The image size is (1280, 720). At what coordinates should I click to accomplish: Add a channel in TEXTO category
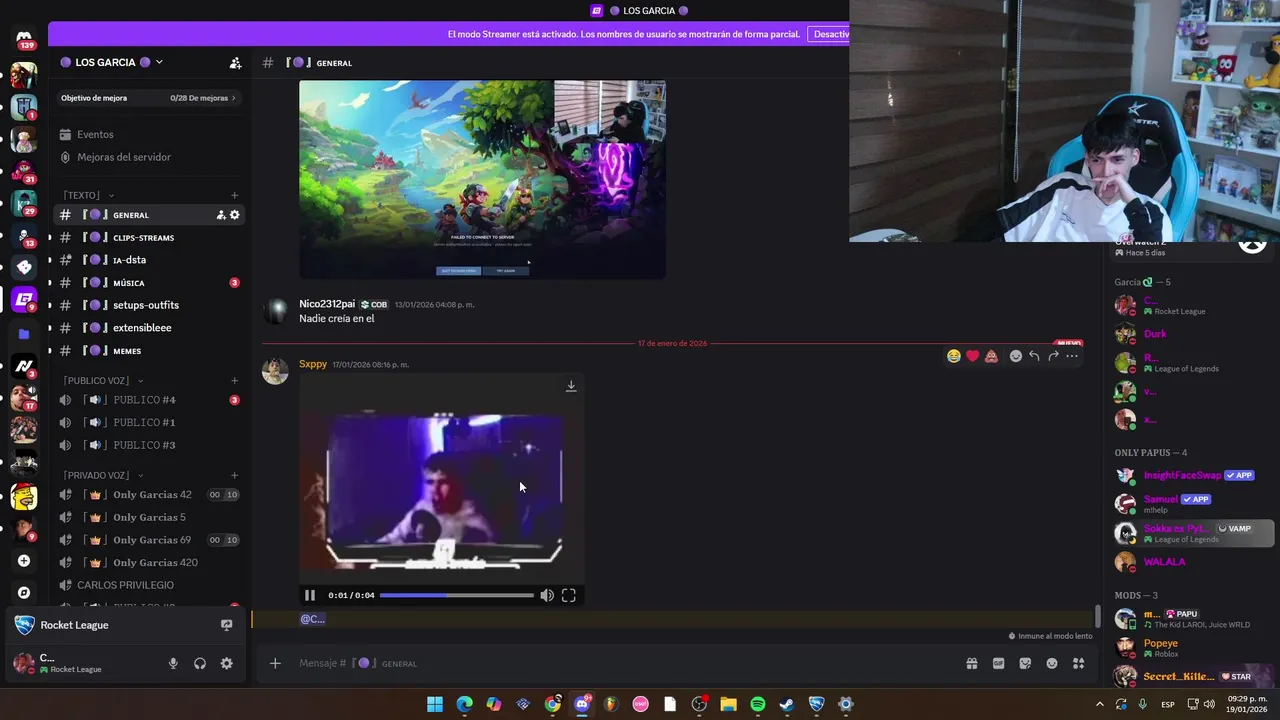pyautogui.click(x=234, y=195)
